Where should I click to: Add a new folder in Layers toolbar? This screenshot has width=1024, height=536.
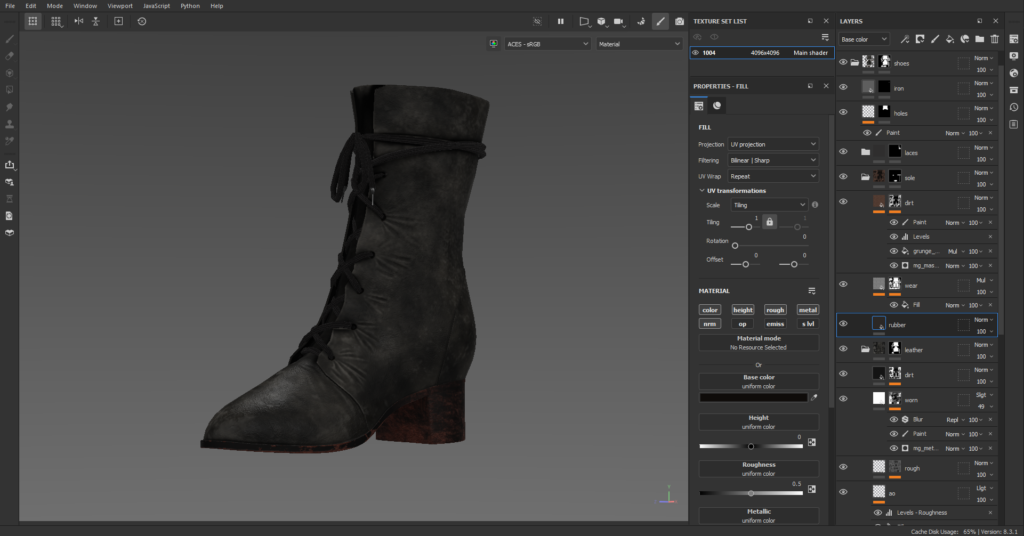(x=980, y=39)
